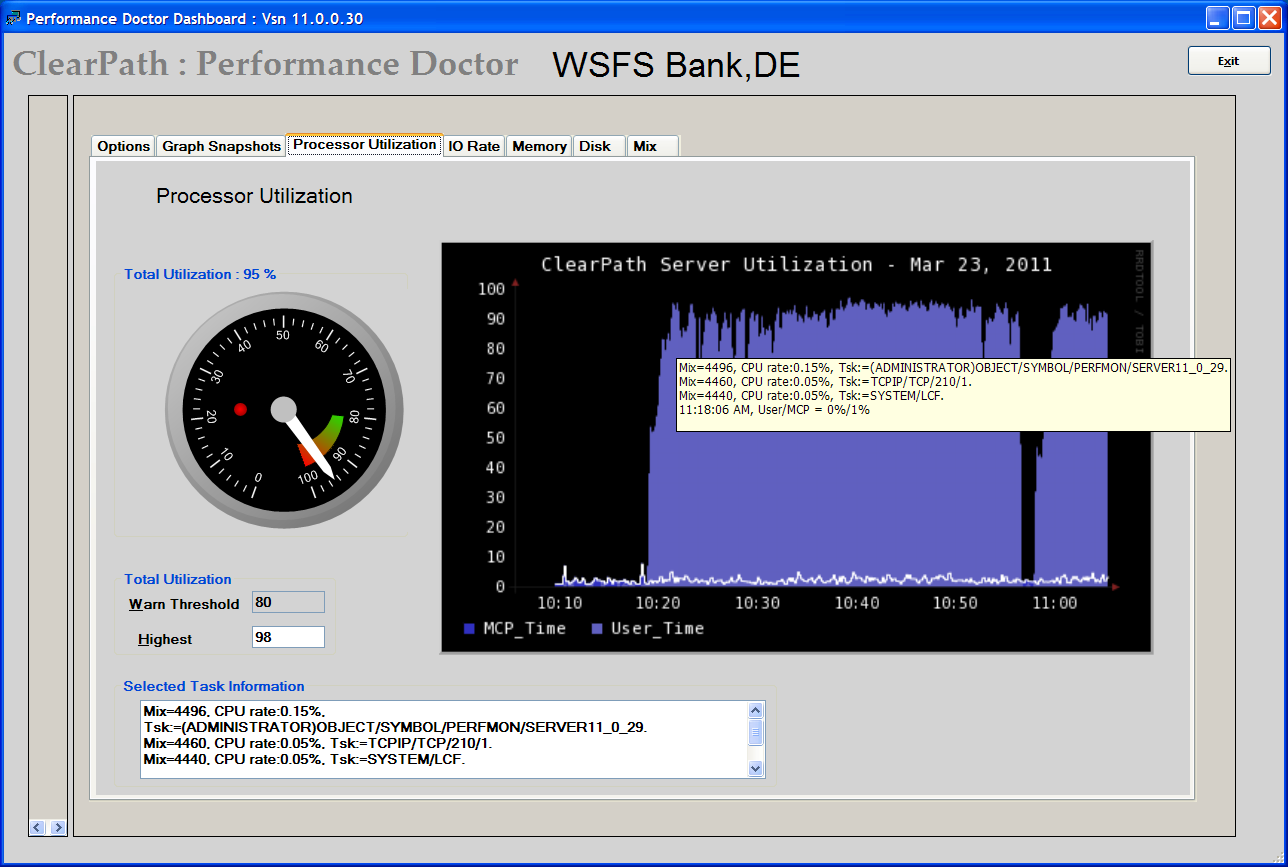1288x867 pixels.
Task: Click the Highest label
Action: tap(165, 639)
